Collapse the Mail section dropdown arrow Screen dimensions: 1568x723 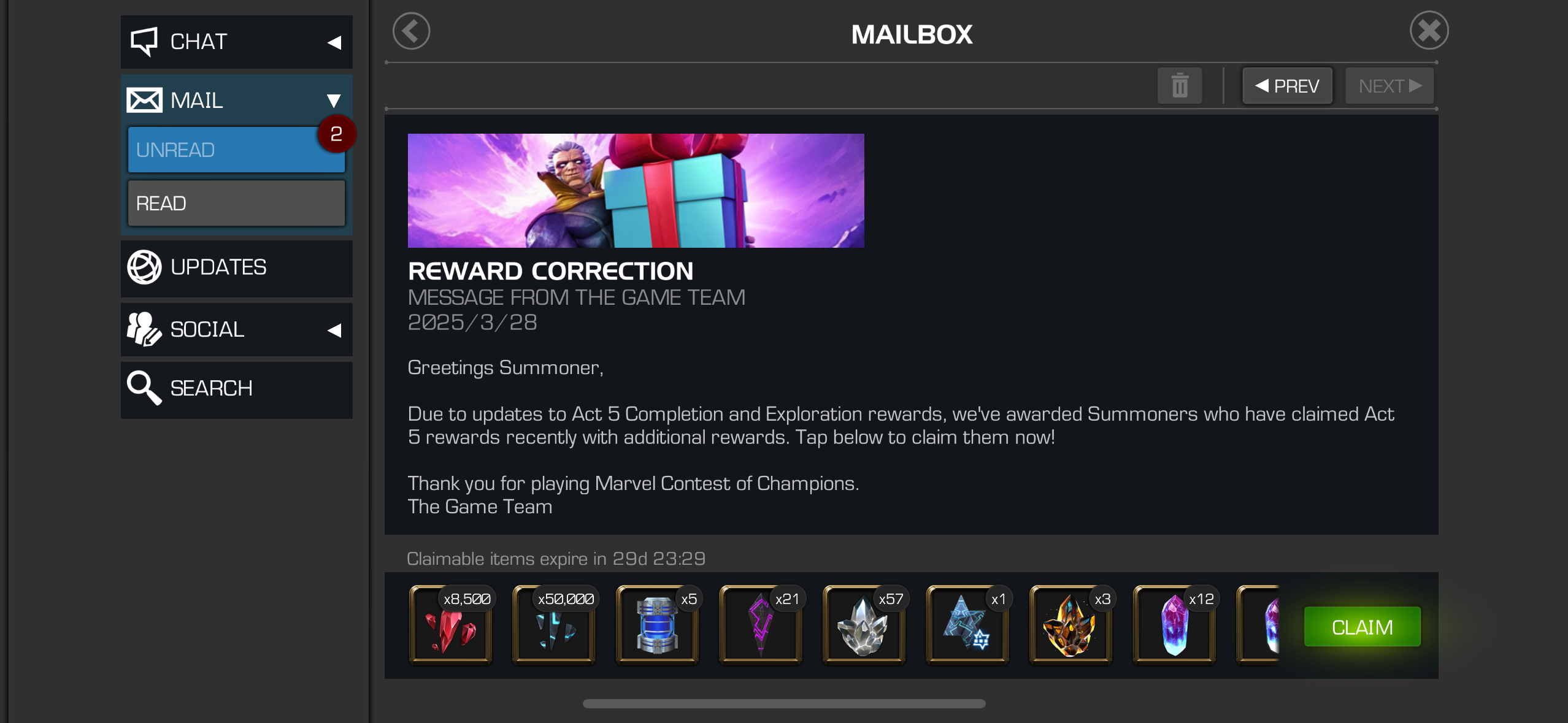[334, 101]
